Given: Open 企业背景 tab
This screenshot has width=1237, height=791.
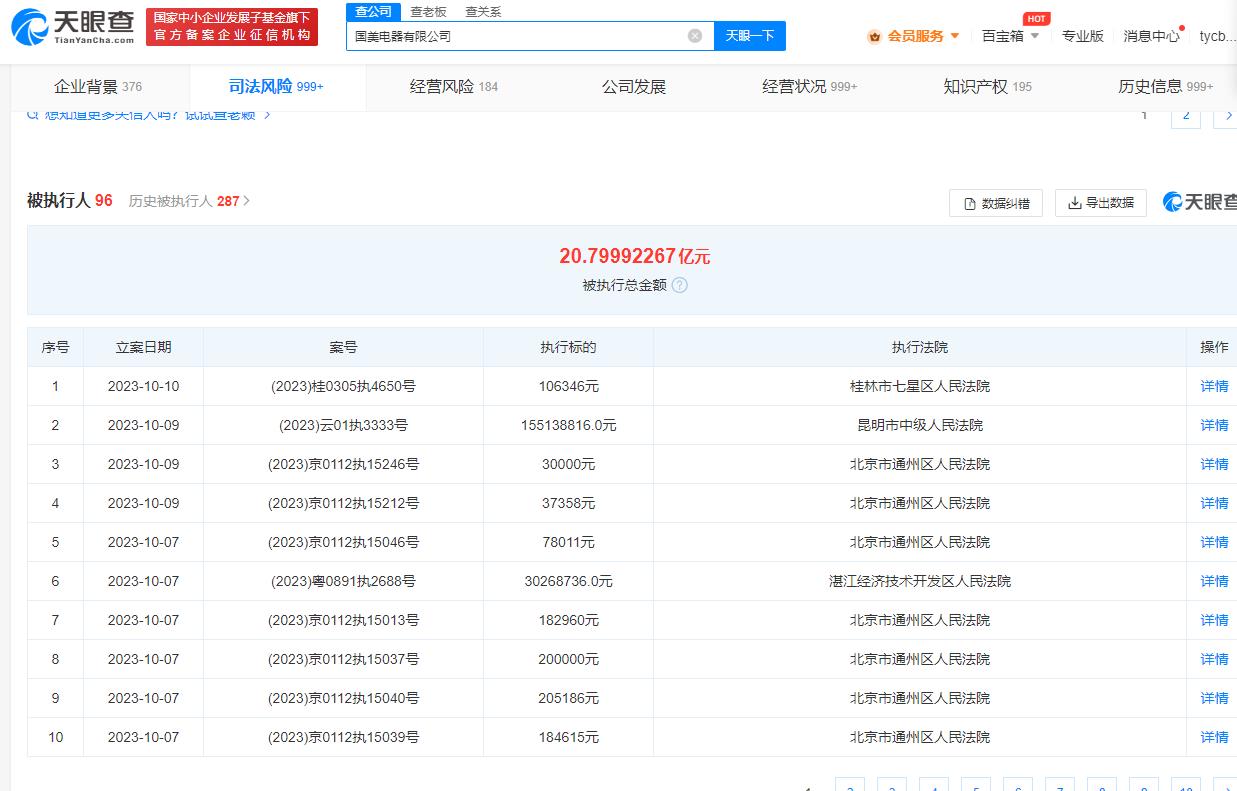Looking at the screenshot, I should click(98, 87).
